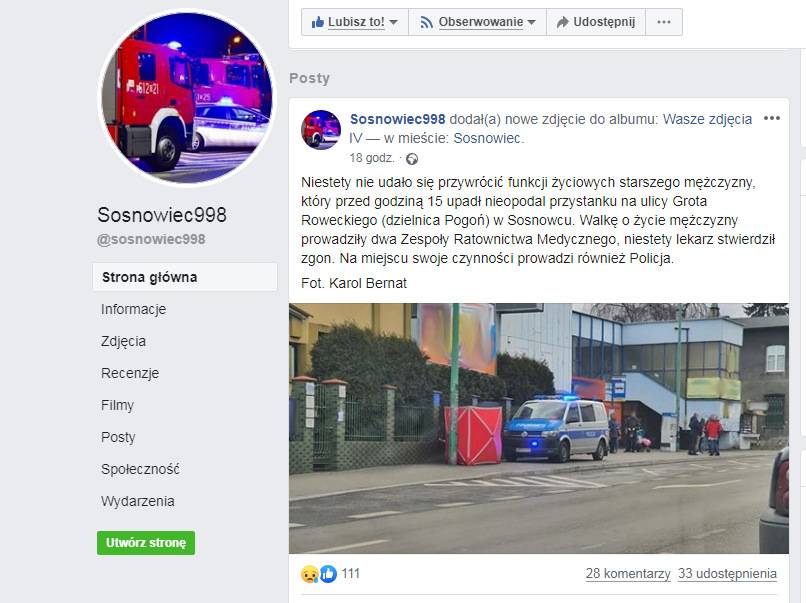
Task: Click the Udostępnij share arrow button
Action: 596,22
